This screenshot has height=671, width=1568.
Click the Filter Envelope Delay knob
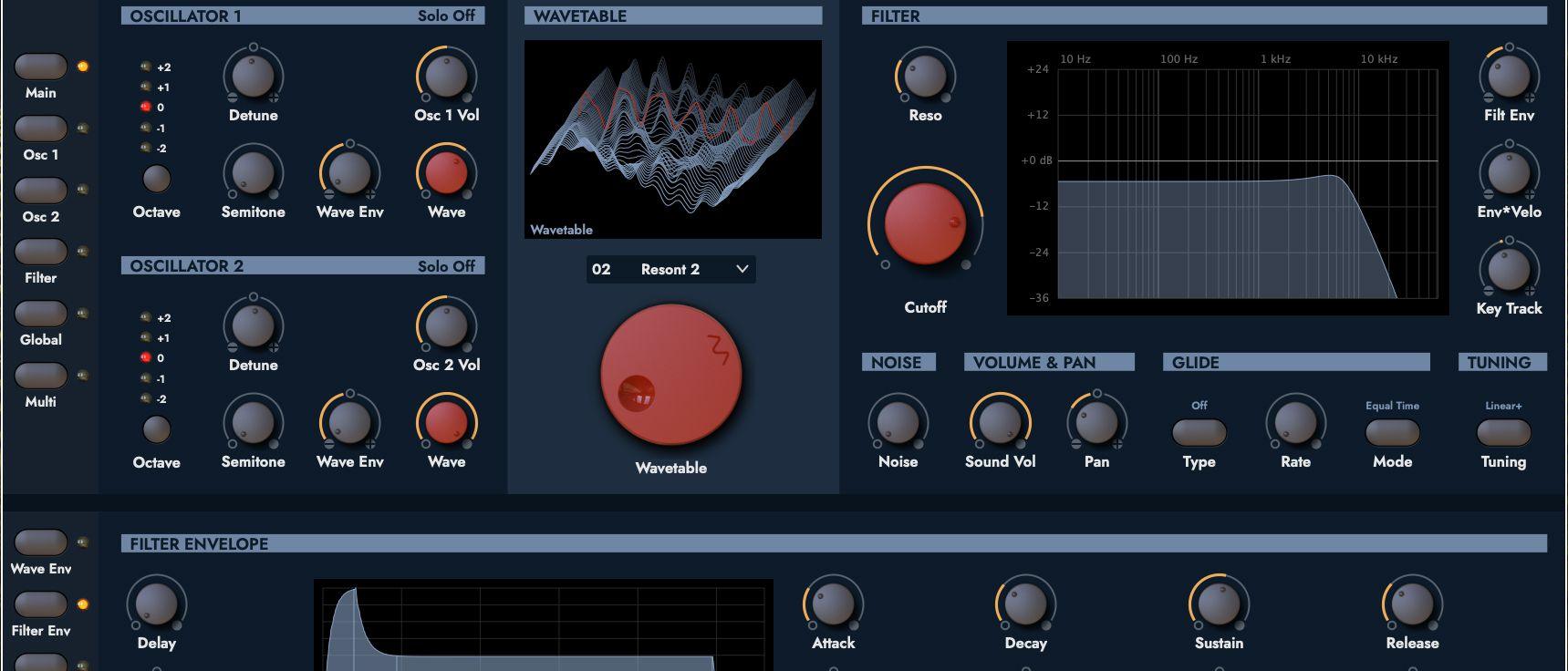[156, 604]
